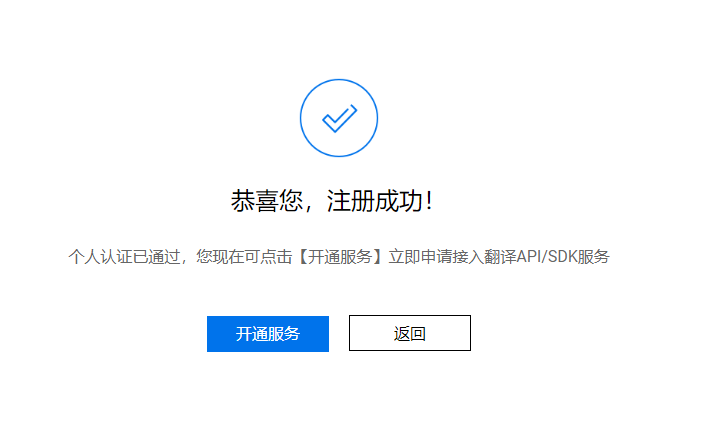Click the word 注册成功 in the title
This screenshot has height=442, width=703.
point(374,200)
